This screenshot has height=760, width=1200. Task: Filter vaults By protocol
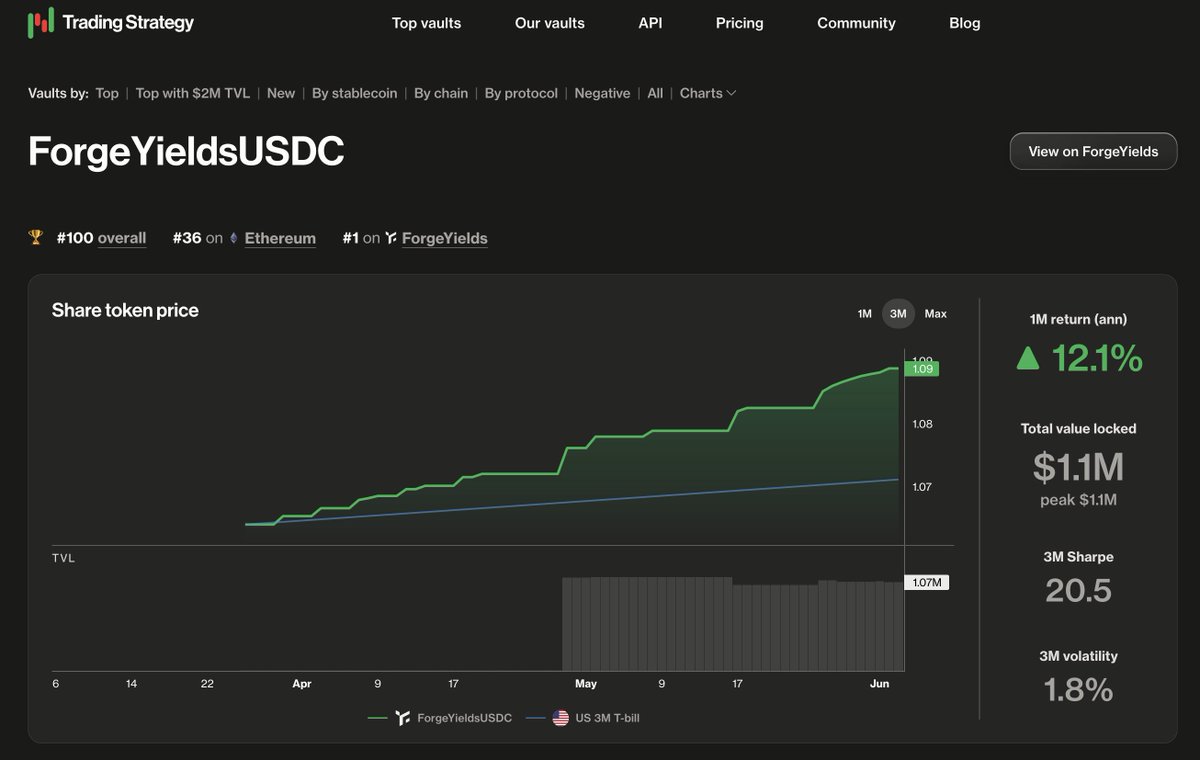point(522,93)
